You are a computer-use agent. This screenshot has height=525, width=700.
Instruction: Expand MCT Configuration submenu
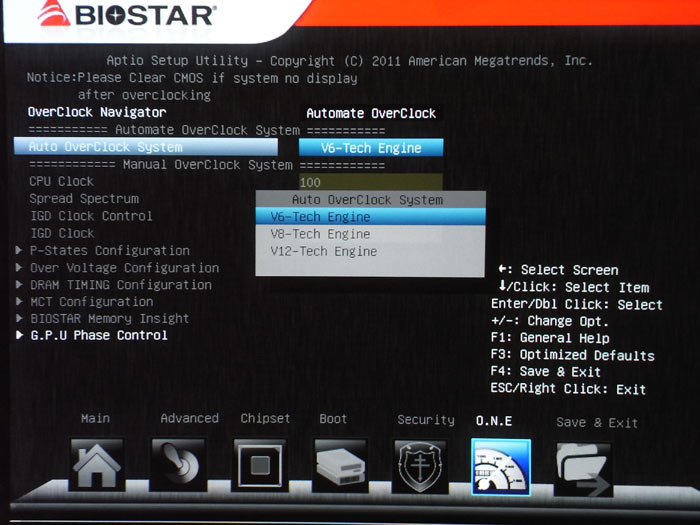(x=92, y=302)
